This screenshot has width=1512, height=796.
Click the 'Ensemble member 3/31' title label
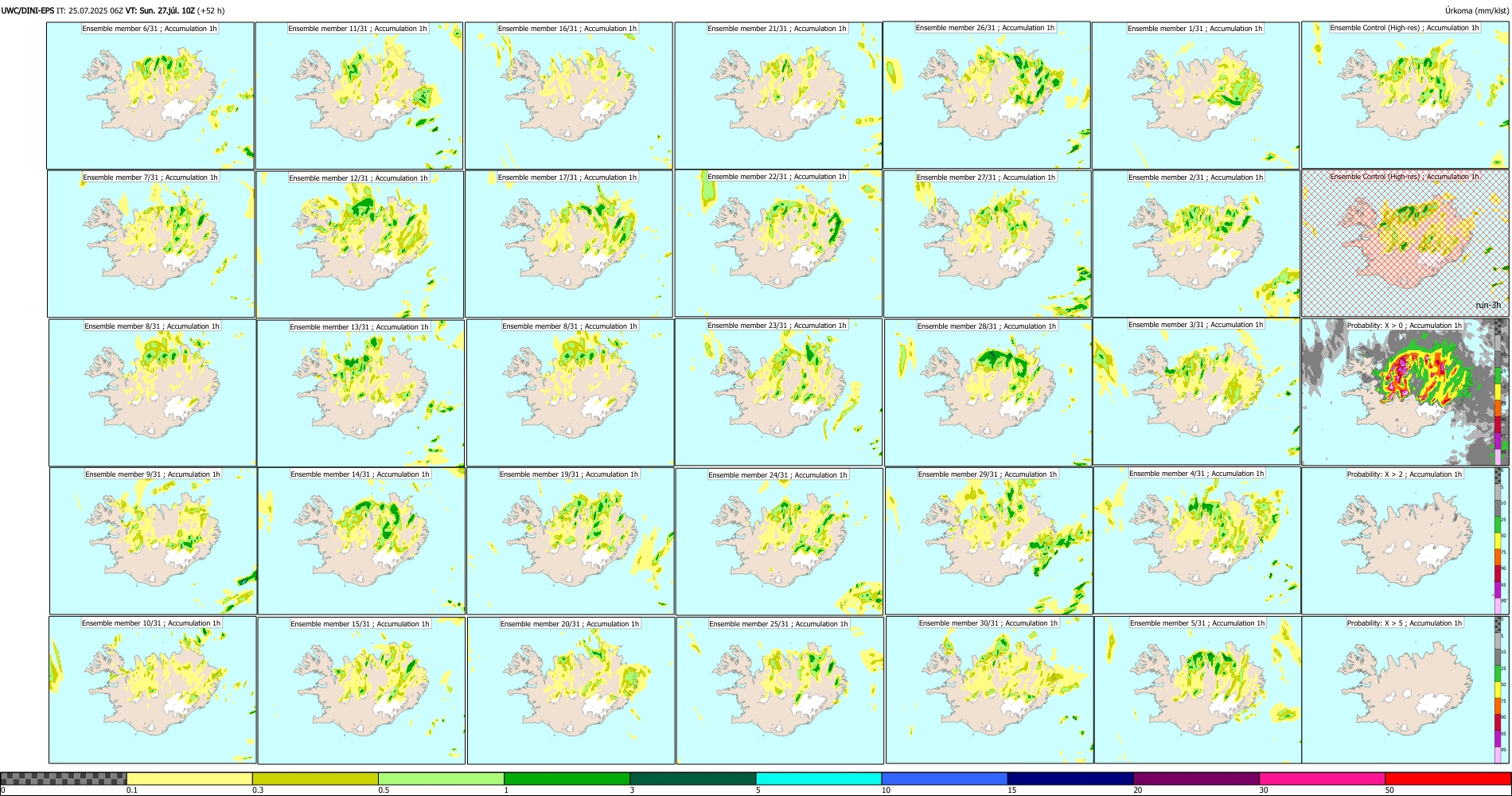point(1195,325)
